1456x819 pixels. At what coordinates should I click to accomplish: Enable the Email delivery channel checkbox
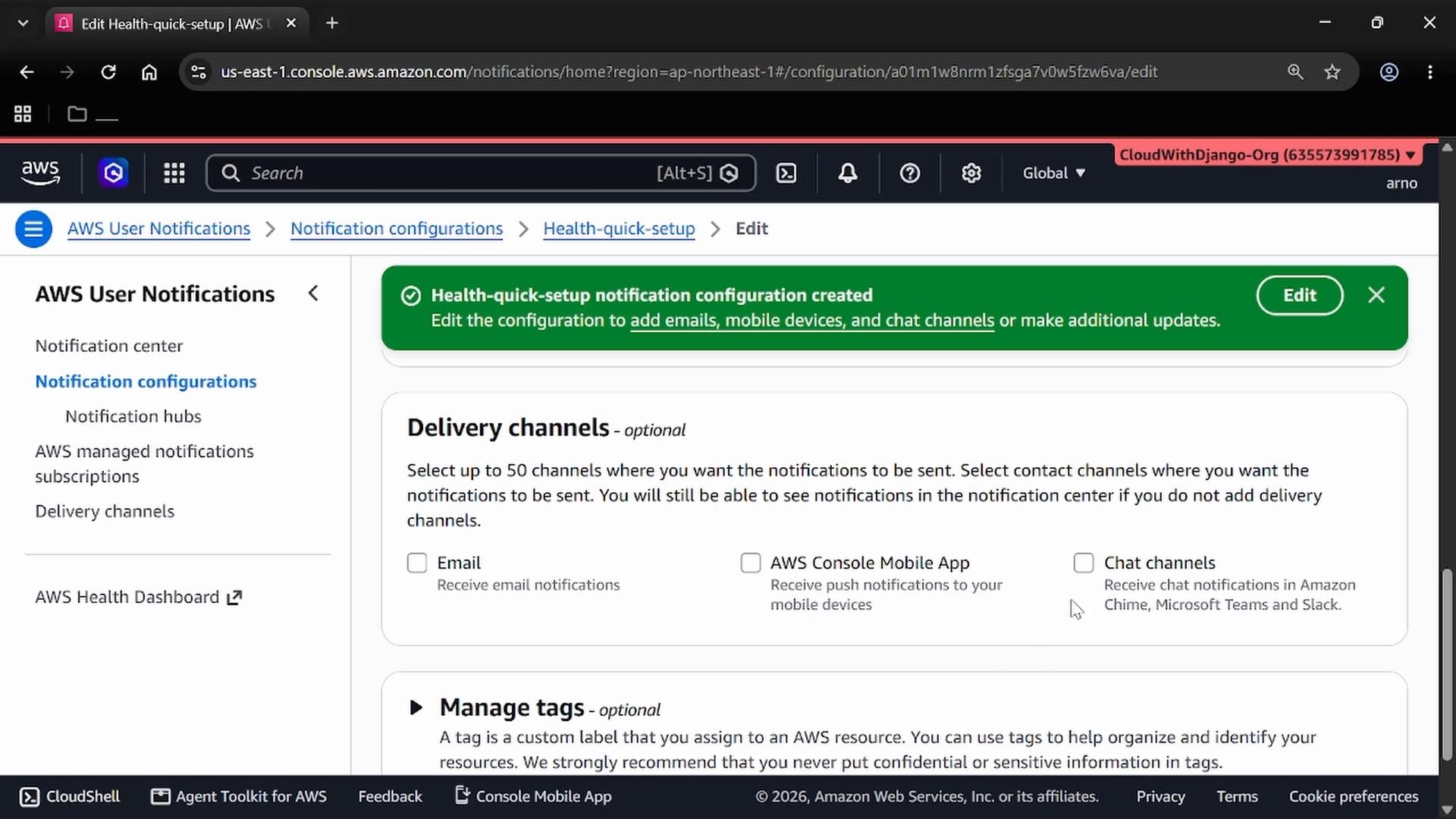pyautogui.click(x=417, y=563)
